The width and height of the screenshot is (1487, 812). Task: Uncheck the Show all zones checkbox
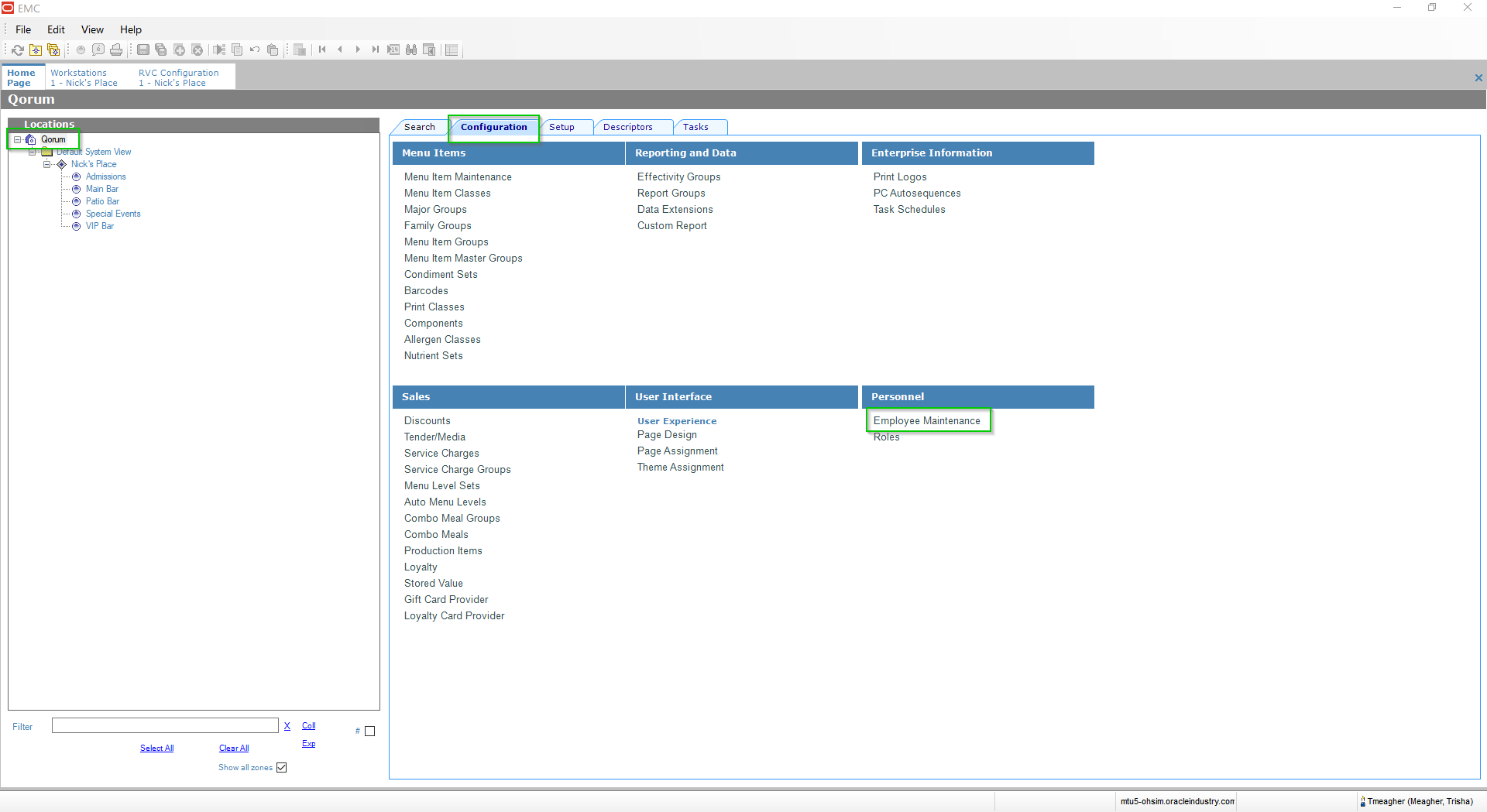click(x=281, y=767)
